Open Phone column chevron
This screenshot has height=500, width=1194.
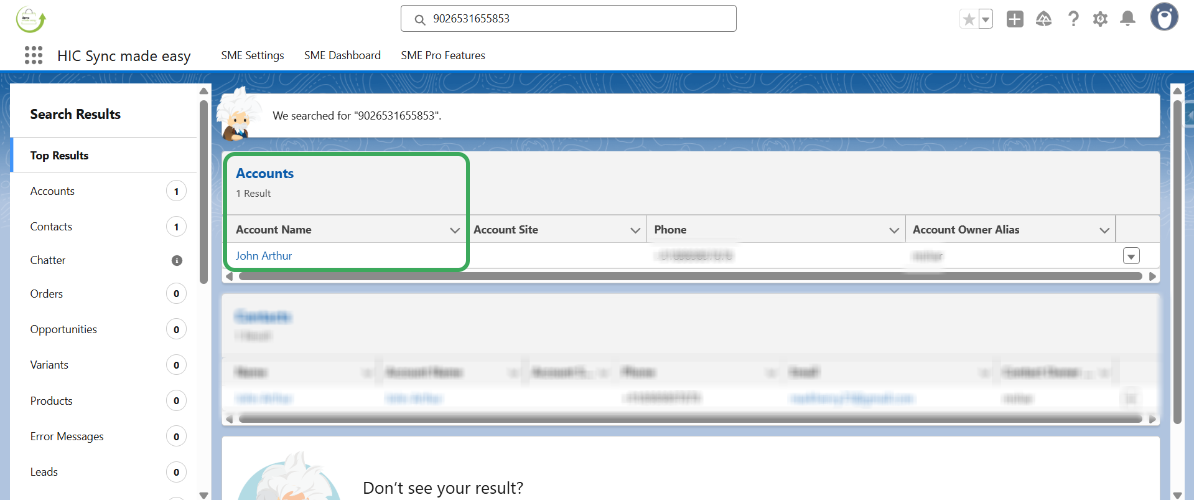click(895, 230)
